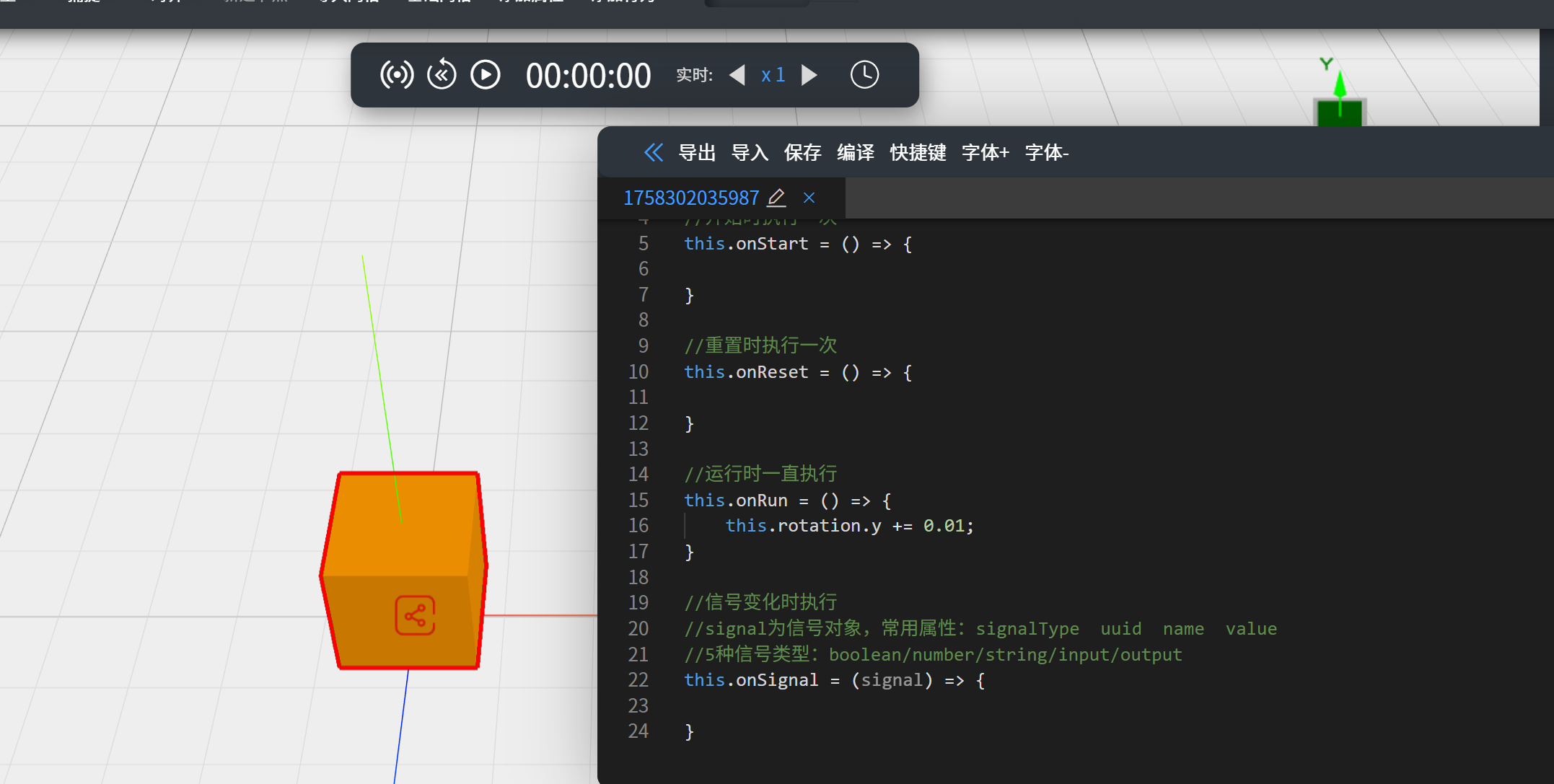Open 快捷键 shortcuts in editor toolbar
1554x784 pixels.
(918, 153)
